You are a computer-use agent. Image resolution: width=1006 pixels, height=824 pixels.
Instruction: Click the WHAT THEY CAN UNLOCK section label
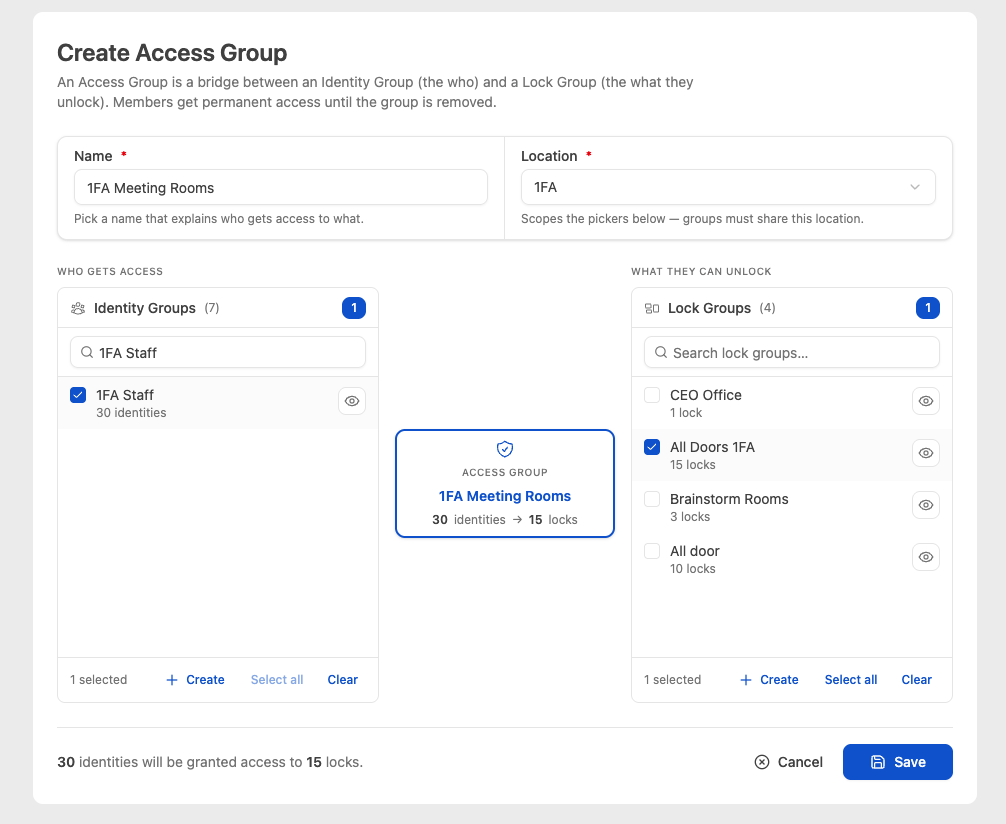coord(701,271)
